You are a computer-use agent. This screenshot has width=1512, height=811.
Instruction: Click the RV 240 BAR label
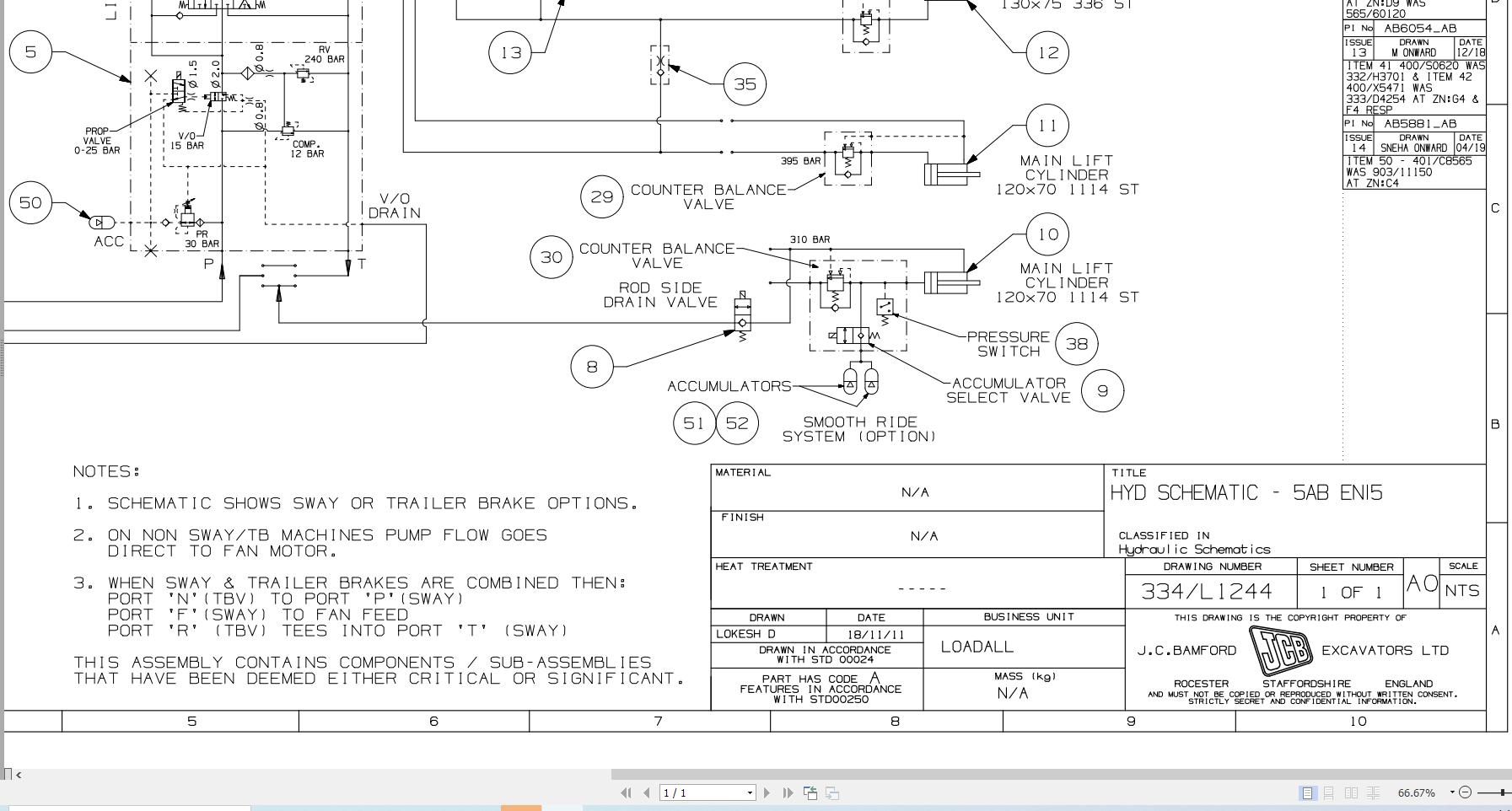click(325, 55)
